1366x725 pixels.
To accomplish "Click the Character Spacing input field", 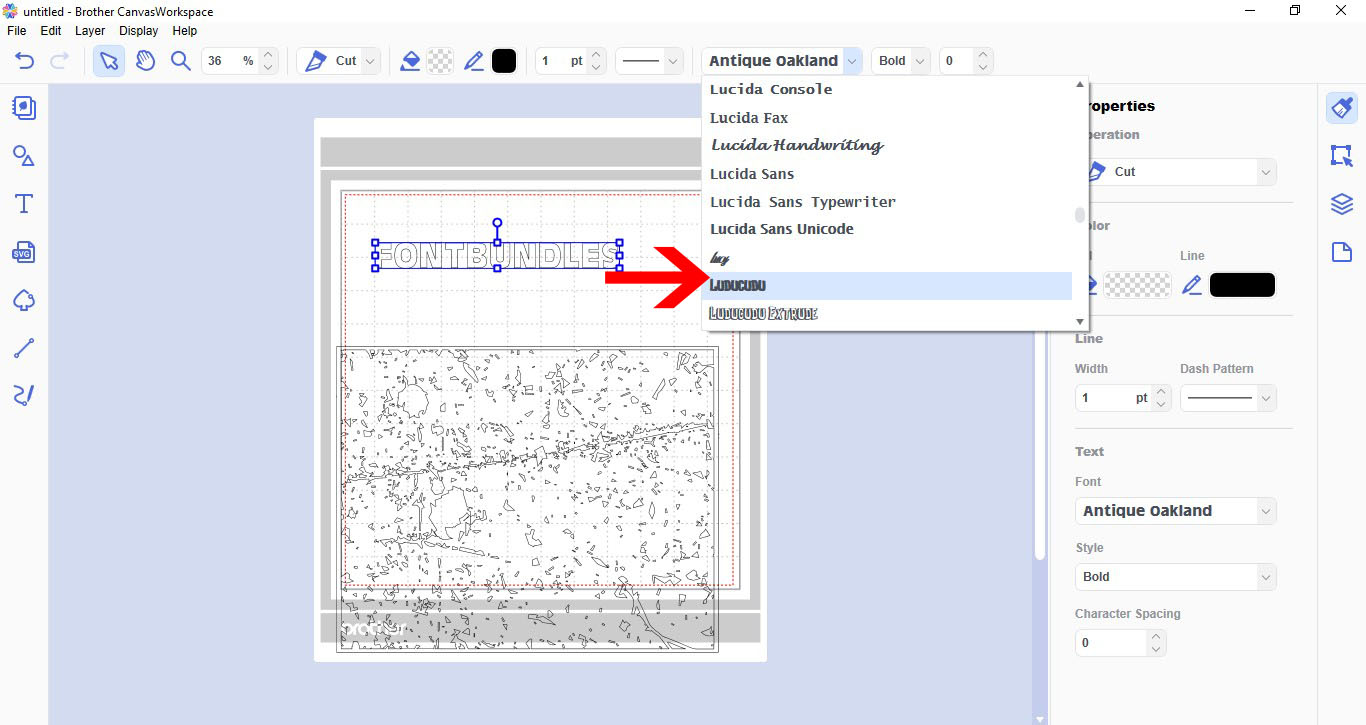I will pyautogui.click(x=1112, y=642).
